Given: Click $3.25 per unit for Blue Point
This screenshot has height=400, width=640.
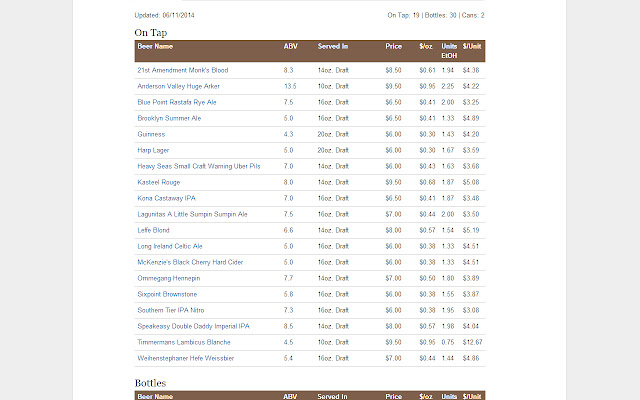Looking at the screenshot, I should point(471,102).
